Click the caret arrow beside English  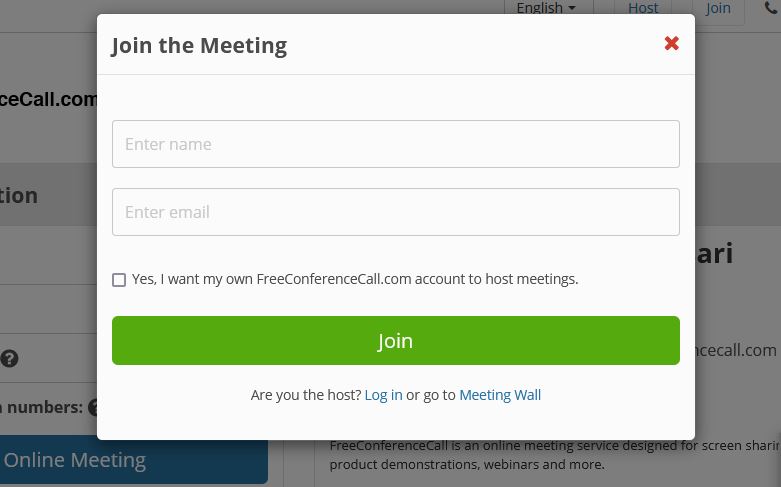[572, 8]
